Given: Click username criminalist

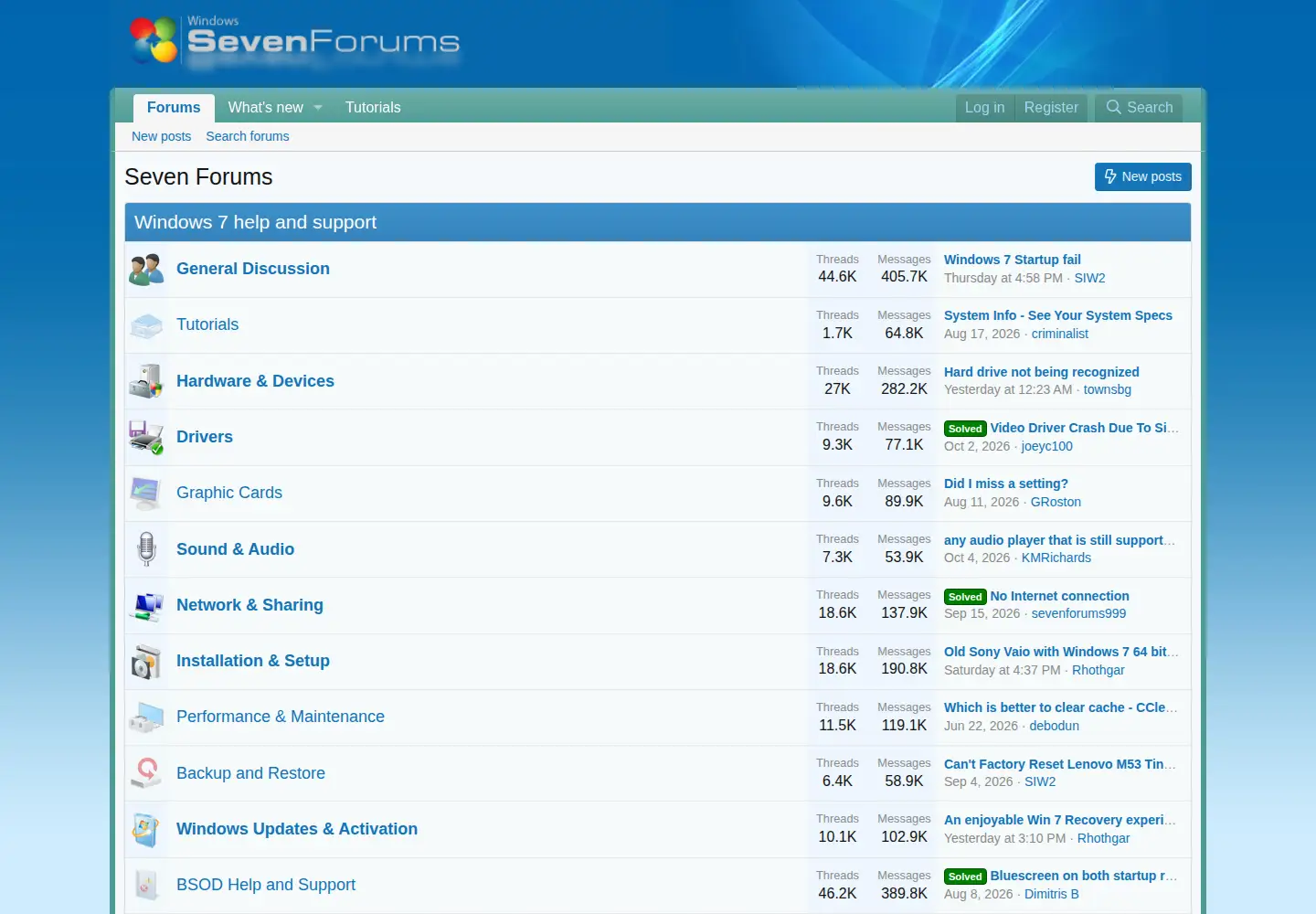Looking at the screenshot, I should pyautogui.click(x=1060, y=334).
